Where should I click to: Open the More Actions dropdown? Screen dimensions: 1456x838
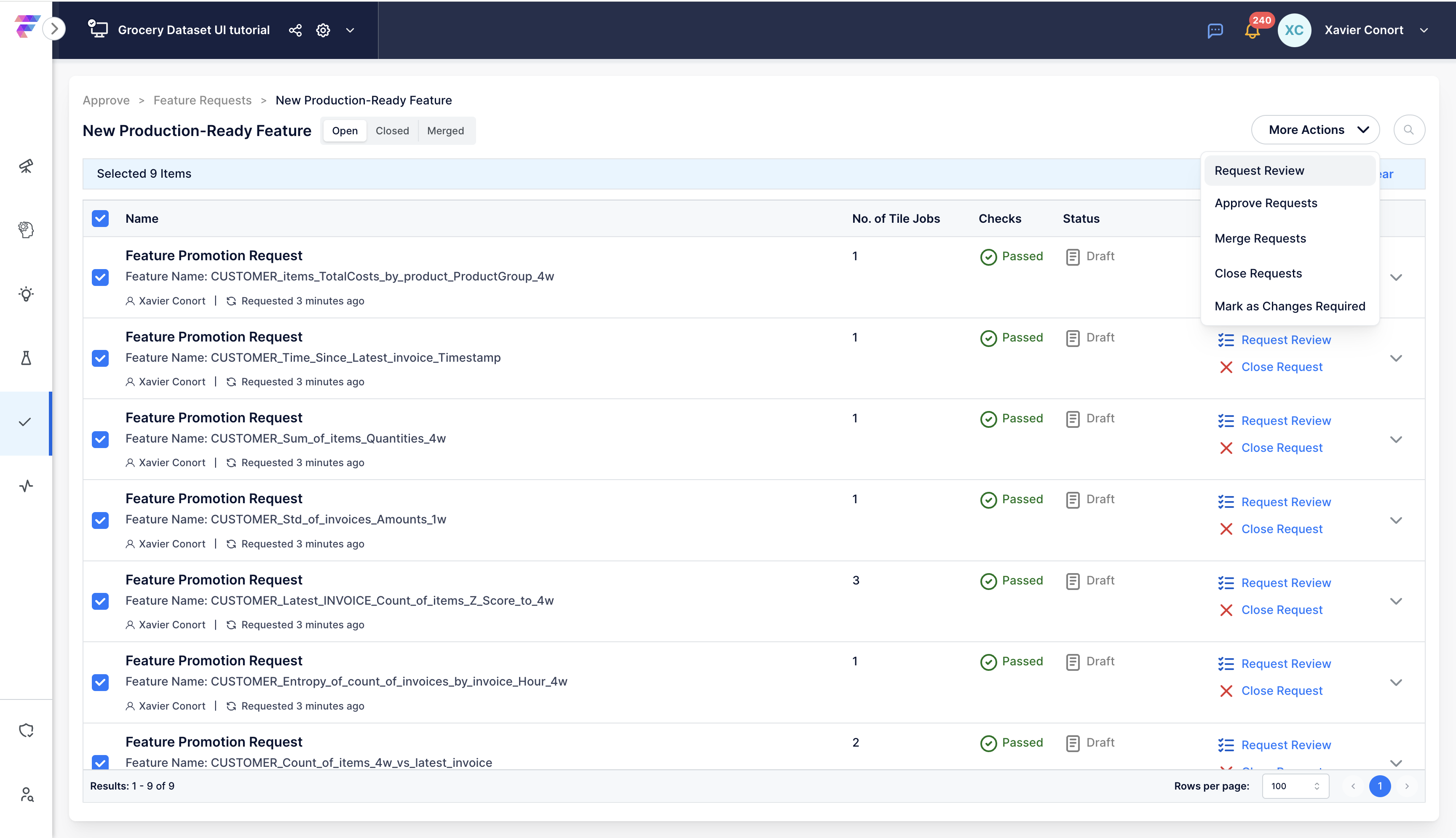(1315, 130)
